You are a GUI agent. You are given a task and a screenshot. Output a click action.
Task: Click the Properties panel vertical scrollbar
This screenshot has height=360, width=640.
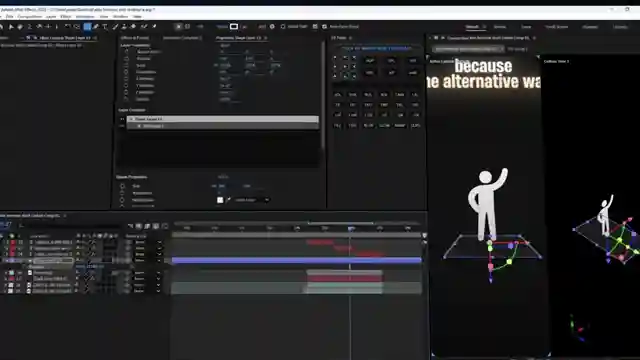[x=323, y=96]
